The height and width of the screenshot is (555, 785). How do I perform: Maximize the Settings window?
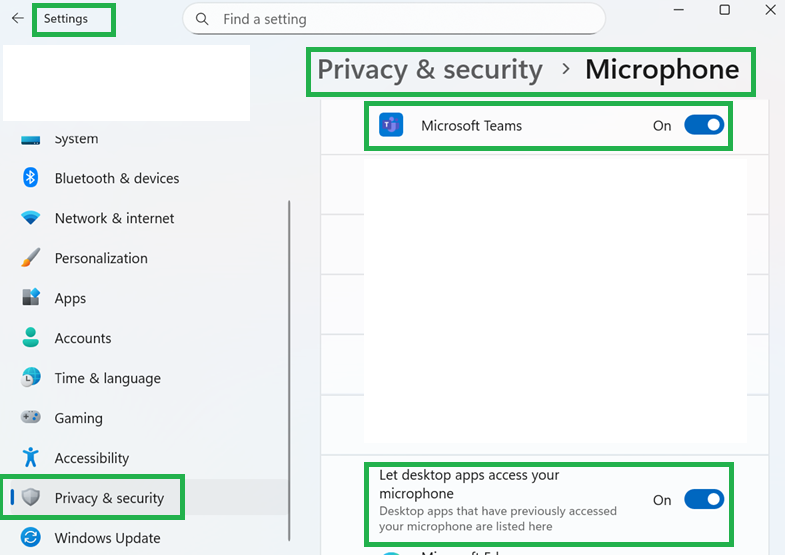(724, 10)
